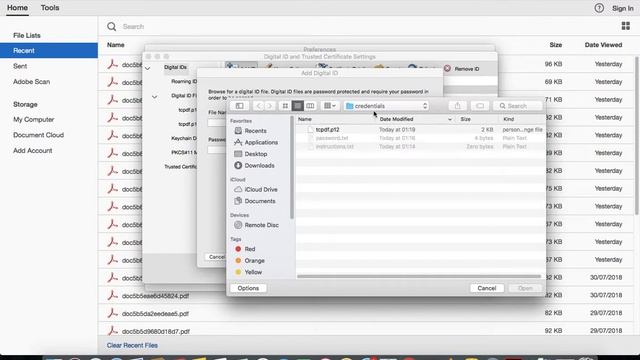
Task: Open the Tools tab
Action: click(50, 8)
